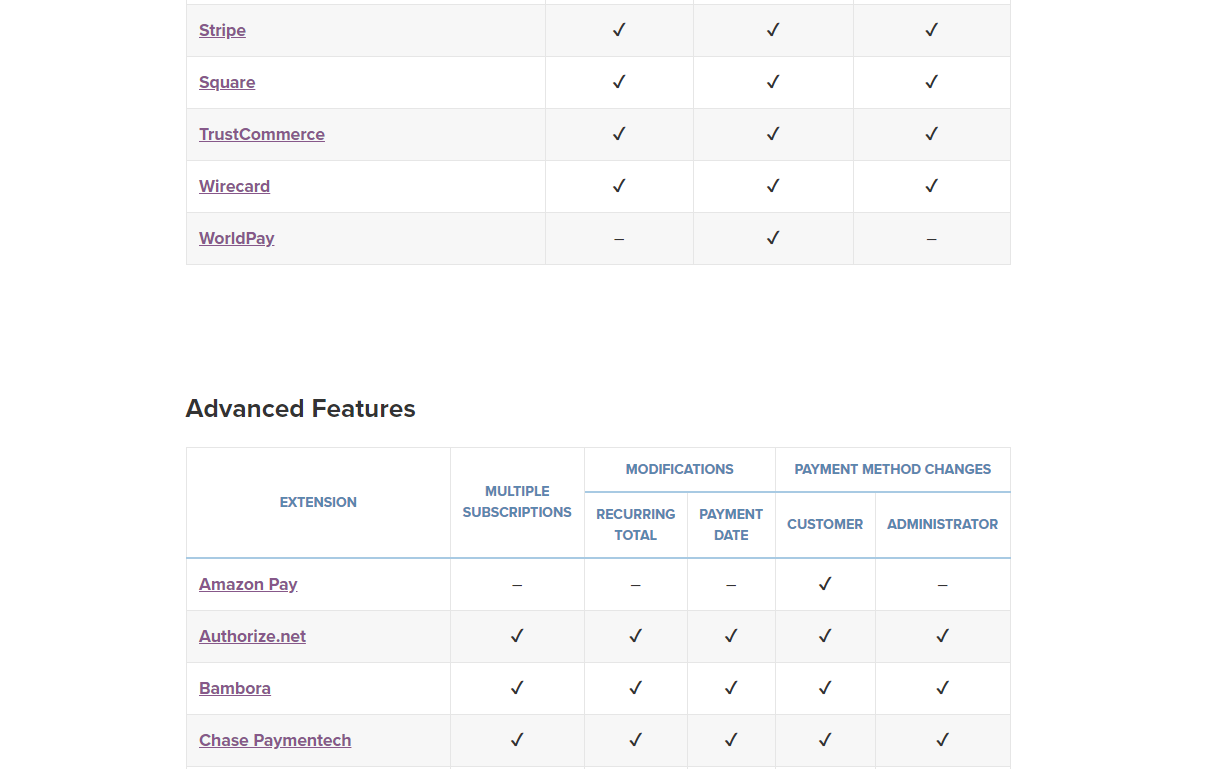
Task: Open the WorldPay link
Action: tap(237, 238)
